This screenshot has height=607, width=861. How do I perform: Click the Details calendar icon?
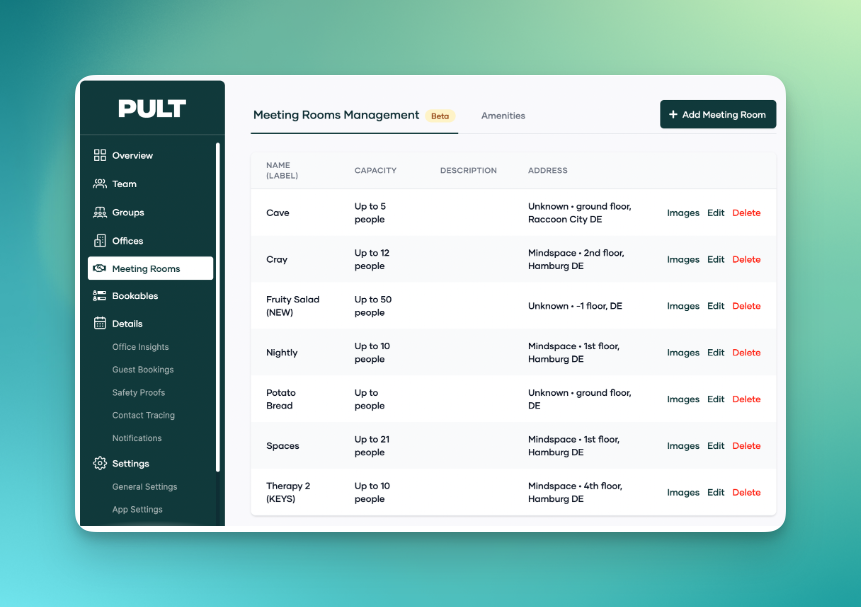[x=99, y=323]
